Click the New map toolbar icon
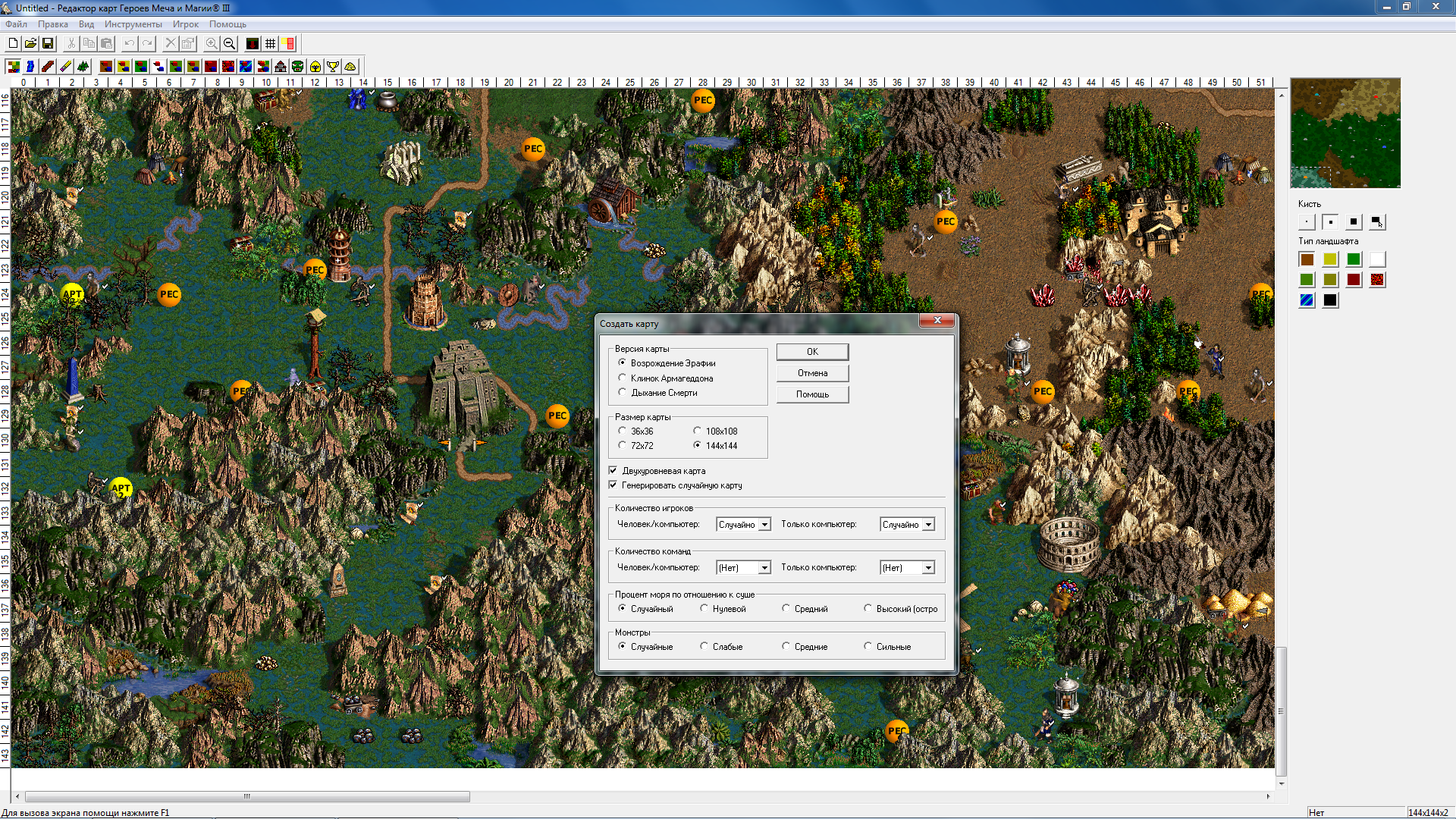 click(x=13, y=43)
